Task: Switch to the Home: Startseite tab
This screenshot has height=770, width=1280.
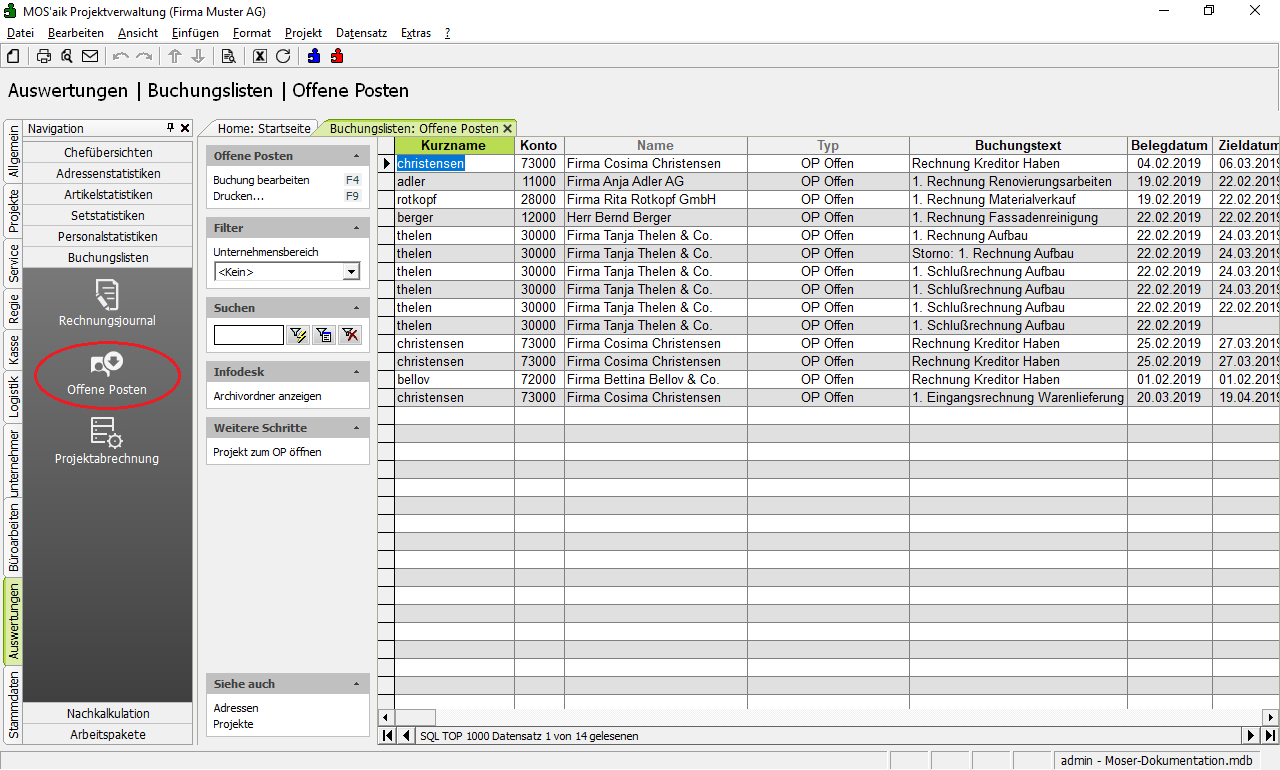Action: 264,128
